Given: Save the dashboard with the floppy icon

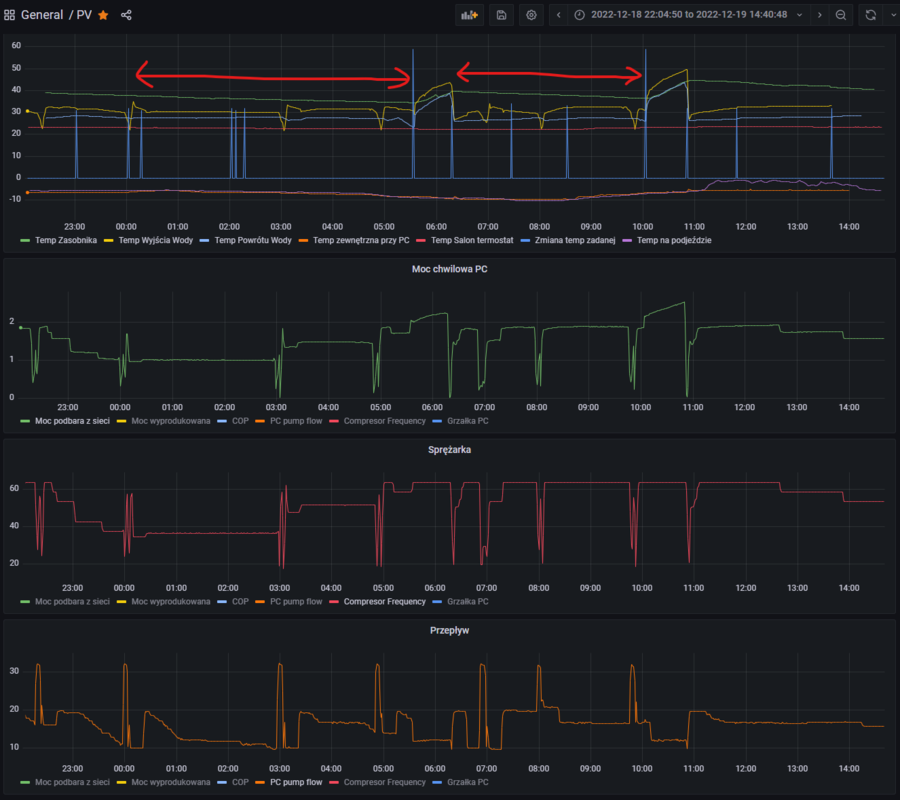Looking at the screenshot, I should 501,15.
